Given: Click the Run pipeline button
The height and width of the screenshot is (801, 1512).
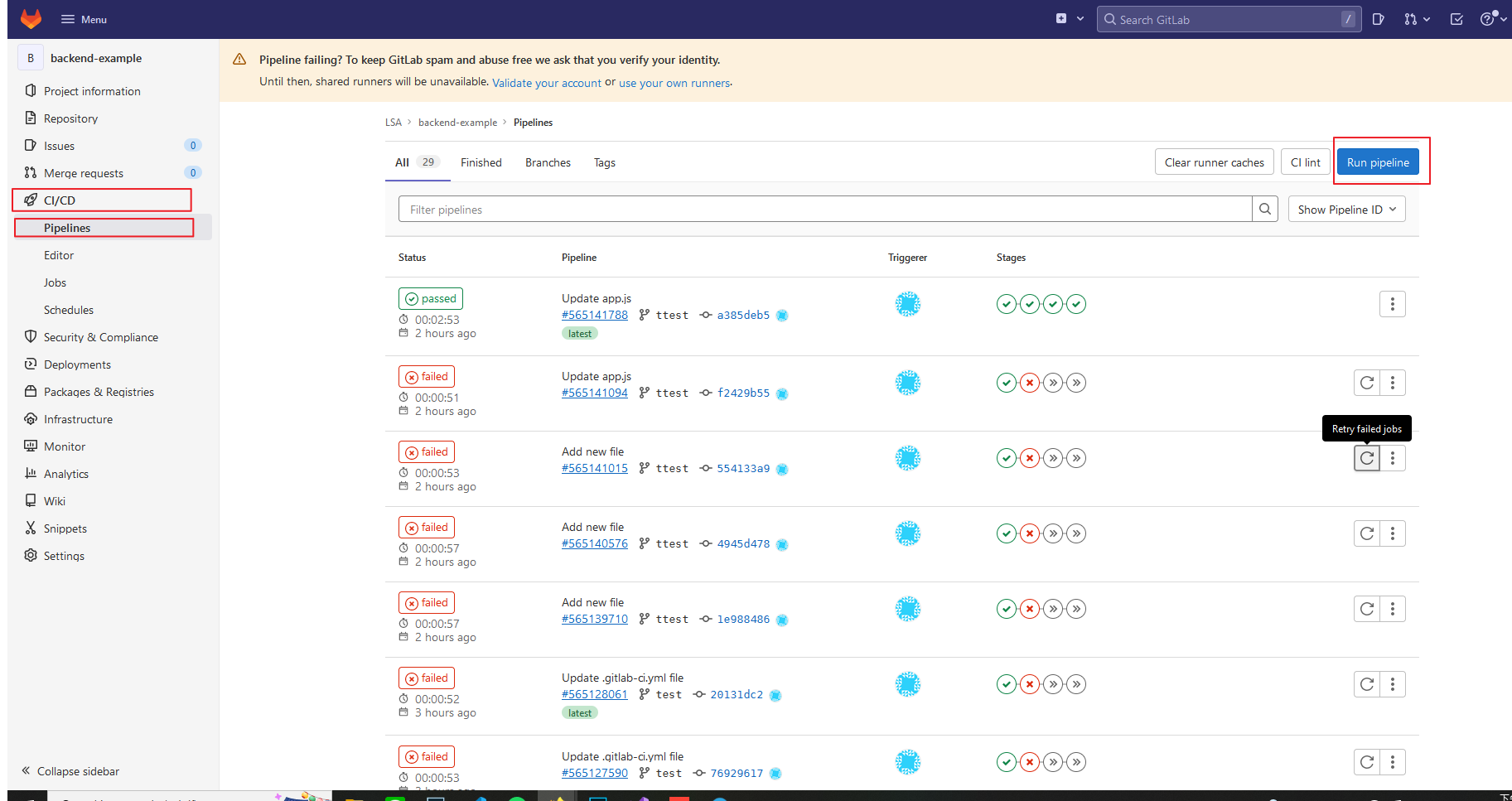Looking at the screenshot, I should (x=1377, y=162).
